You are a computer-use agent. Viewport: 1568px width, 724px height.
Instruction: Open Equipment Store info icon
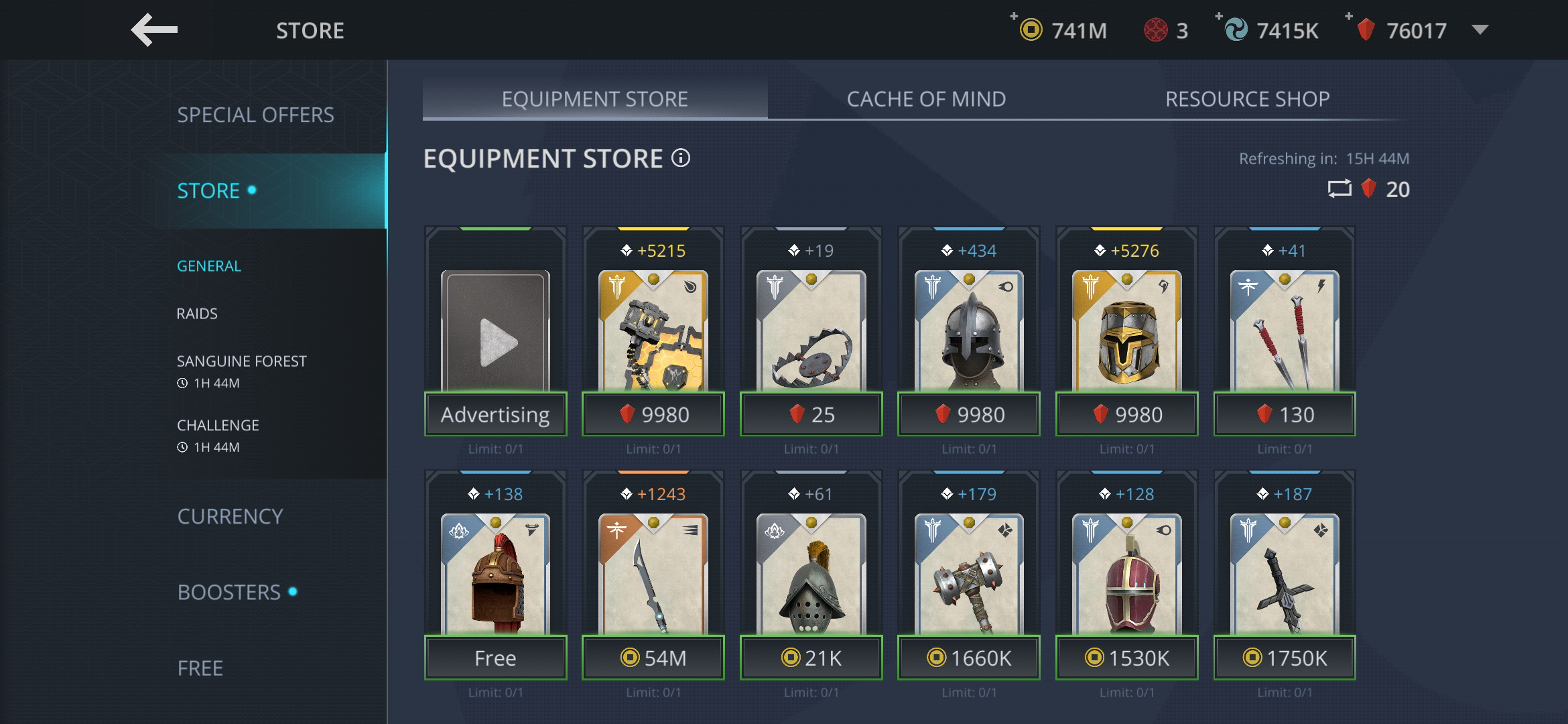click(681, 158)
